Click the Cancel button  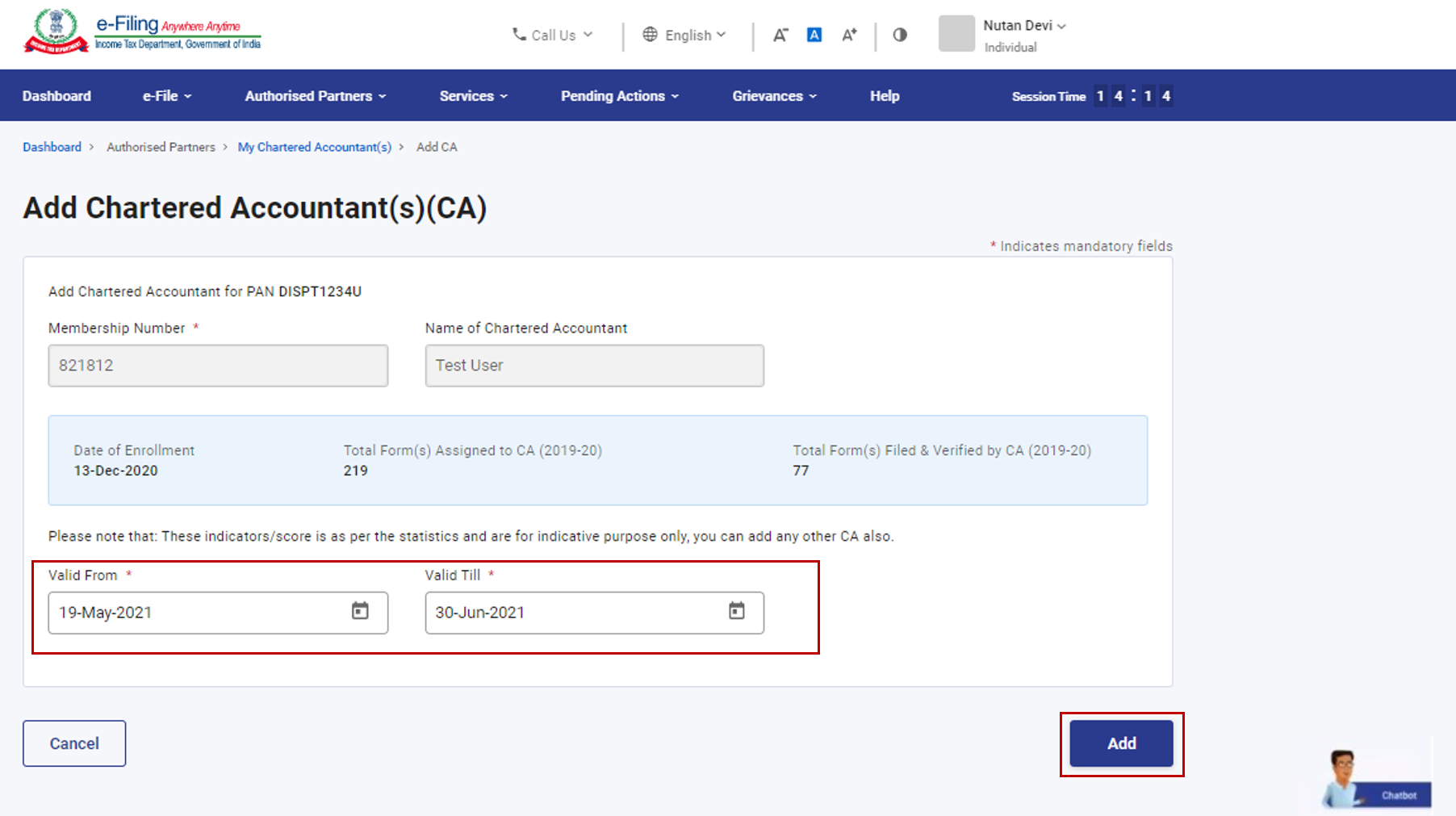(74, 743)
